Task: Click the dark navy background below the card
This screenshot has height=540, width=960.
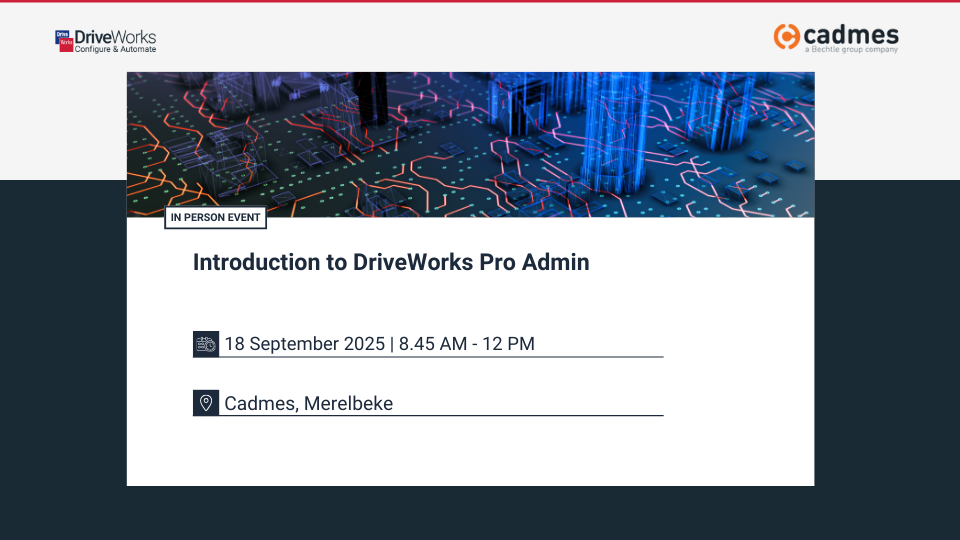Action: tap(480, 512)
